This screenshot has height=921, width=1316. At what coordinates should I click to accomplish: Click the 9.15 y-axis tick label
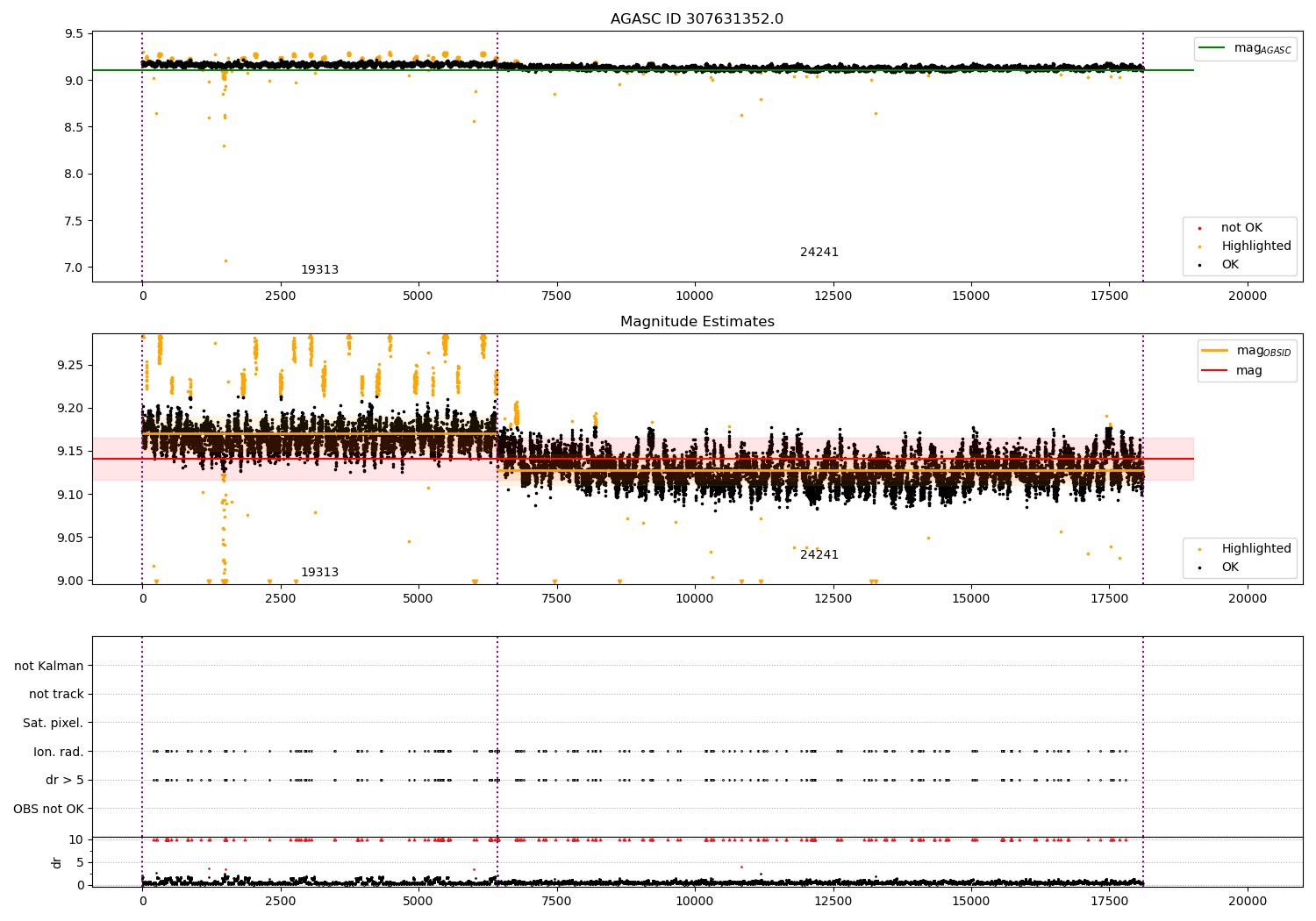click(70, 452)
